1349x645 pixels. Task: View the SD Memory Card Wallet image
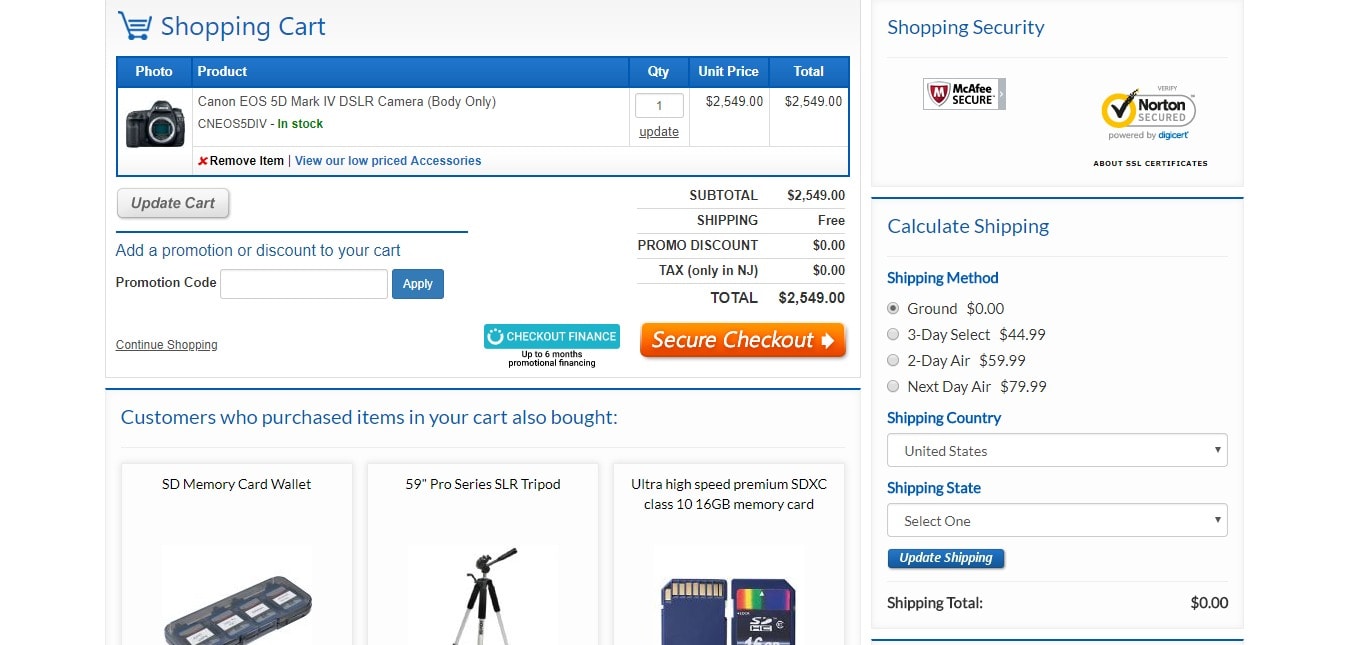point(237,595)
